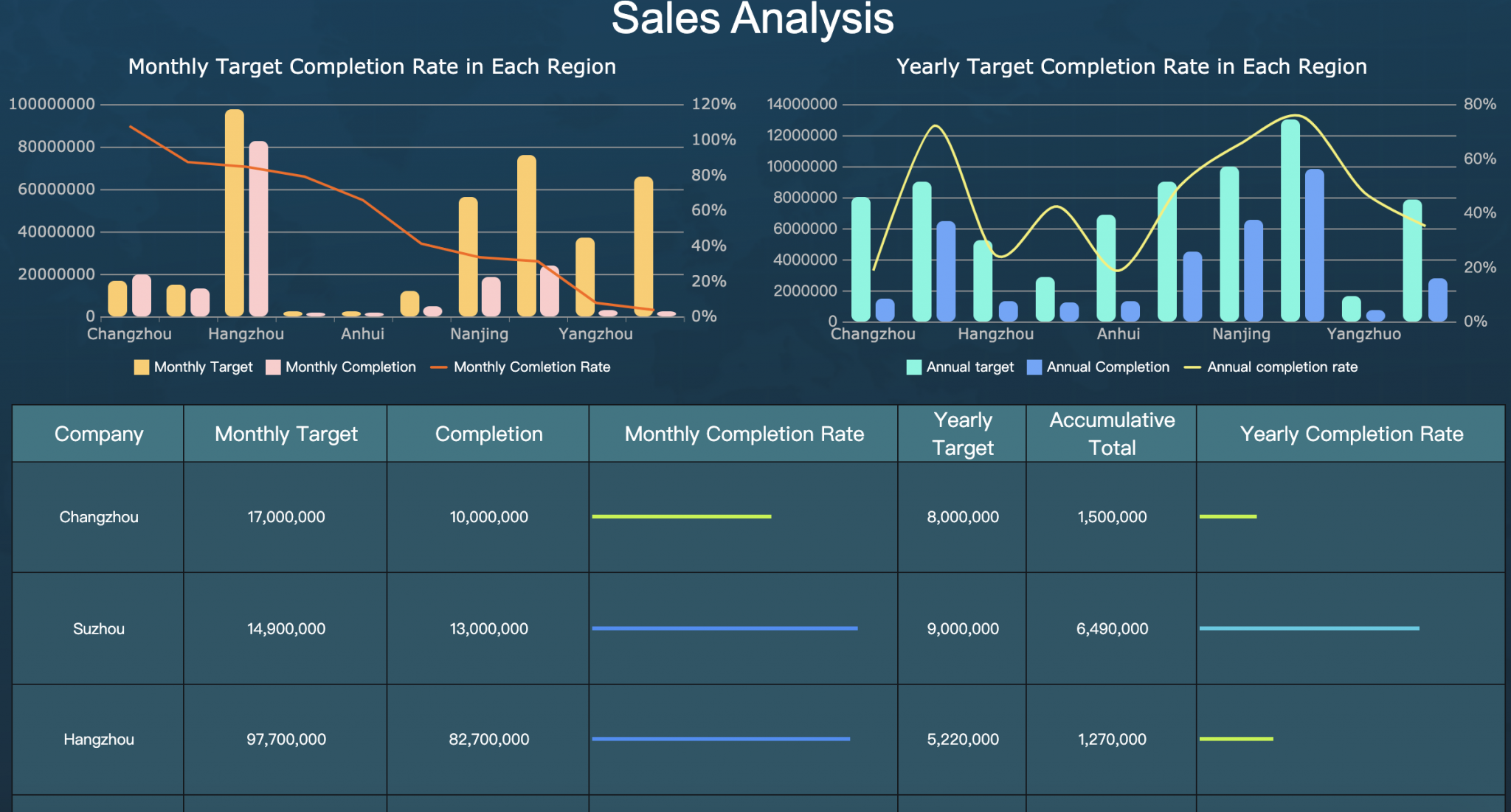The width and height of the screenshot is (1511, 812).
Task: Click Changzhou monthly rate progress bar
Action: pyautogui.click(x=681, y=516)
